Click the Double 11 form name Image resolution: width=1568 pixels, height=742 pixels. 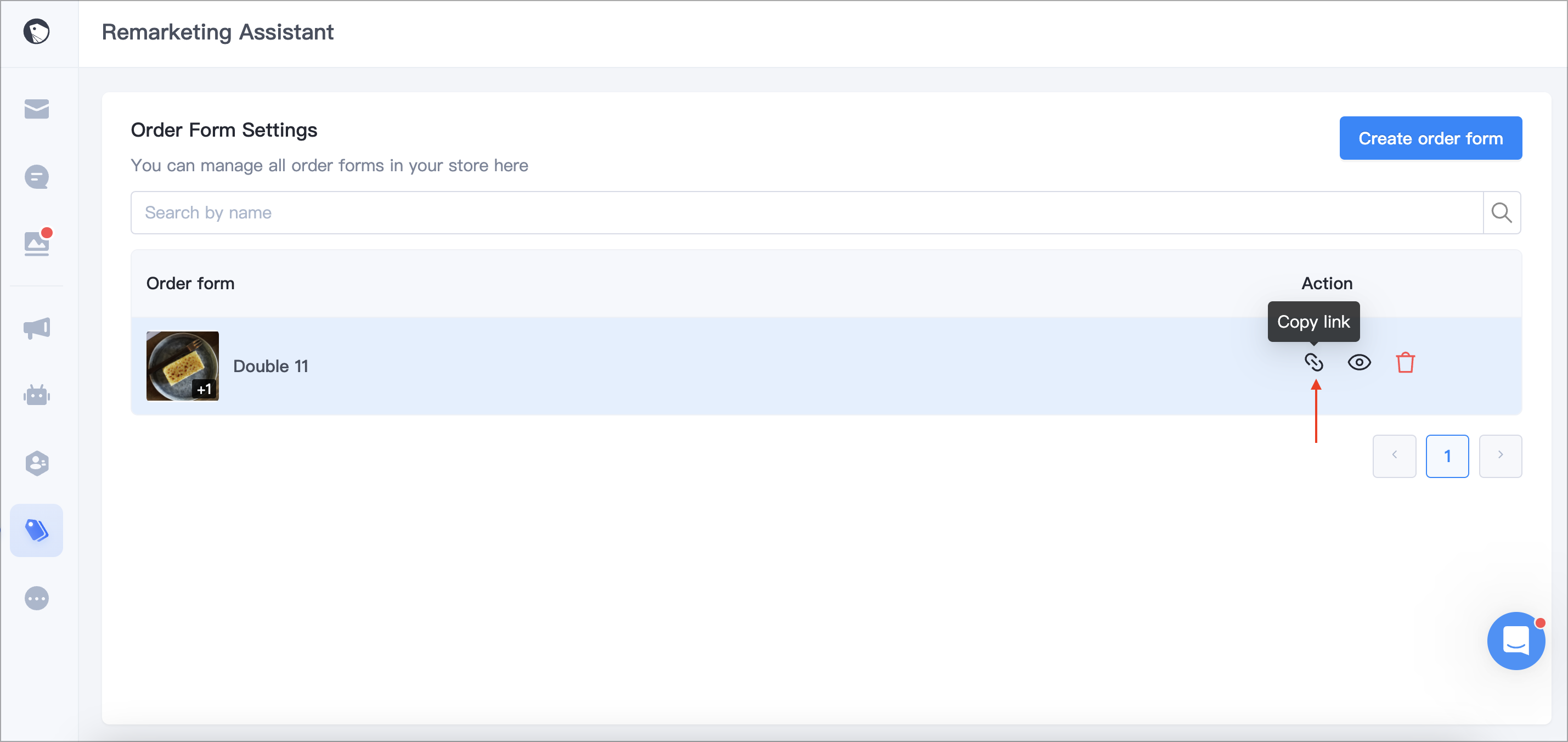point(271,366)
